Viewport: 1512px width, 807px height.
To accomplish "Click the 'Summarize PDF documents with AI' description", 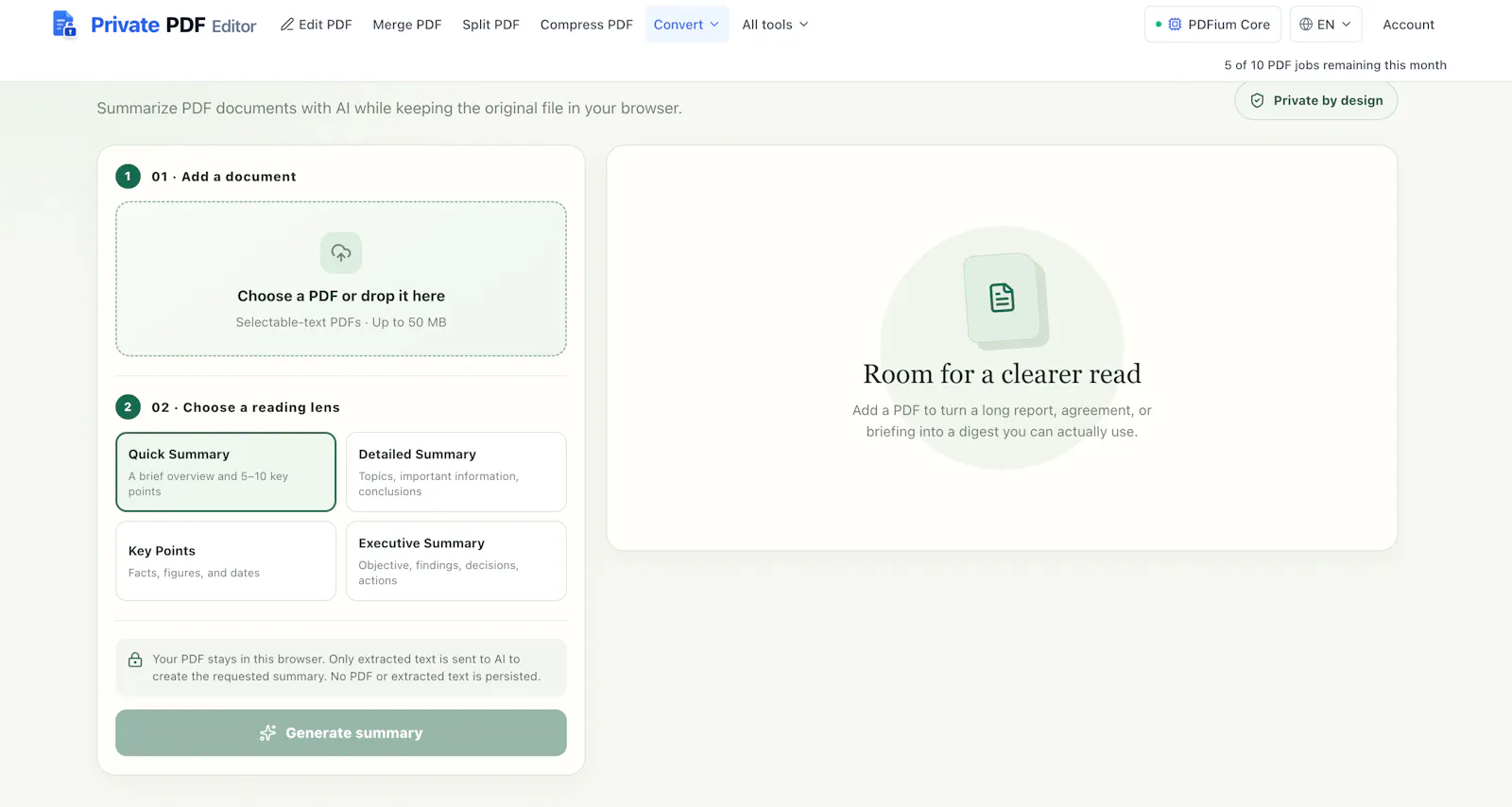I will [x=389, y=109].
